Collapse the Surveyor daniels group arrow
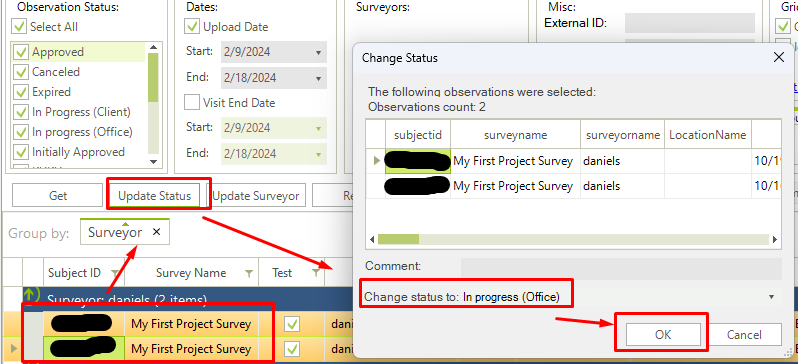 pos(30,296)
